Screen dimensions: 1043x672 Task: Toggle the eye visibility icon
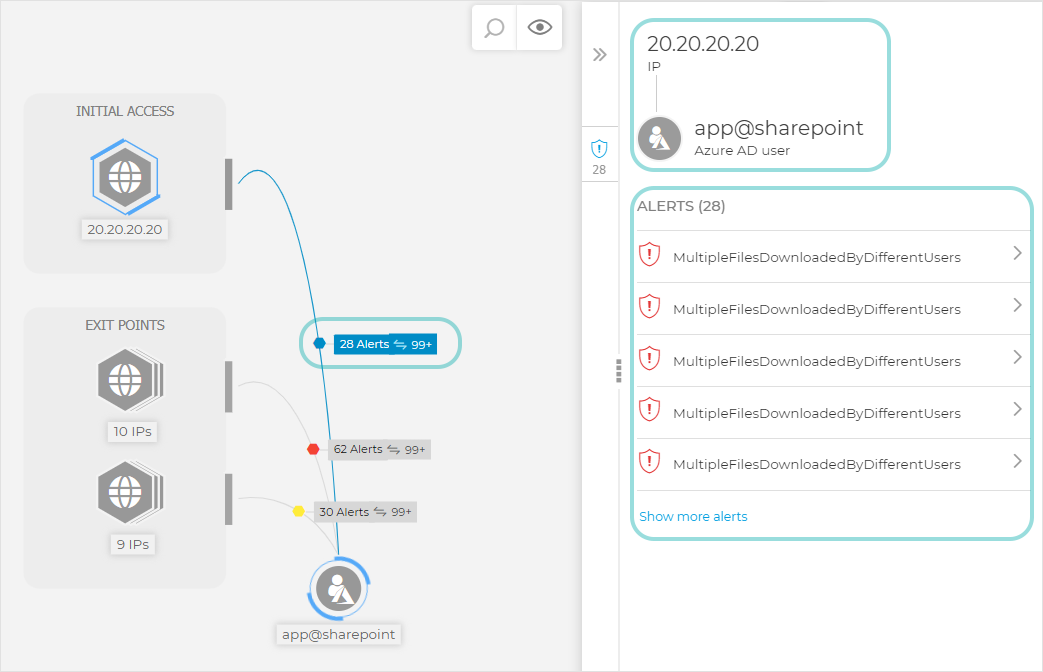[x=540, y=28]
